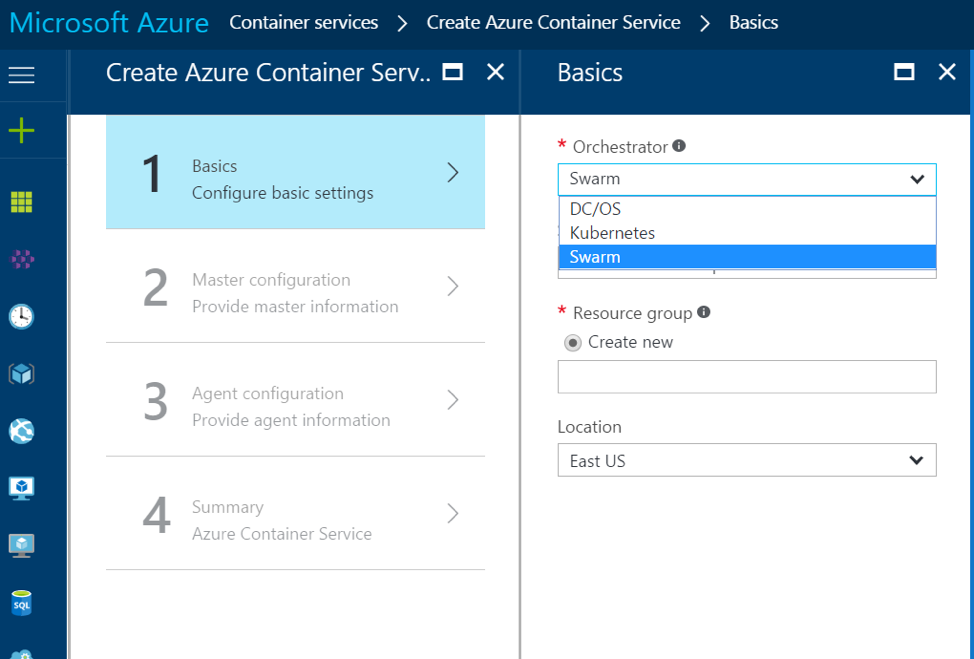974x659 pixels.
Task: Collapse the Orchestrator dropdown showing Swarm
Action: point(747,179)
